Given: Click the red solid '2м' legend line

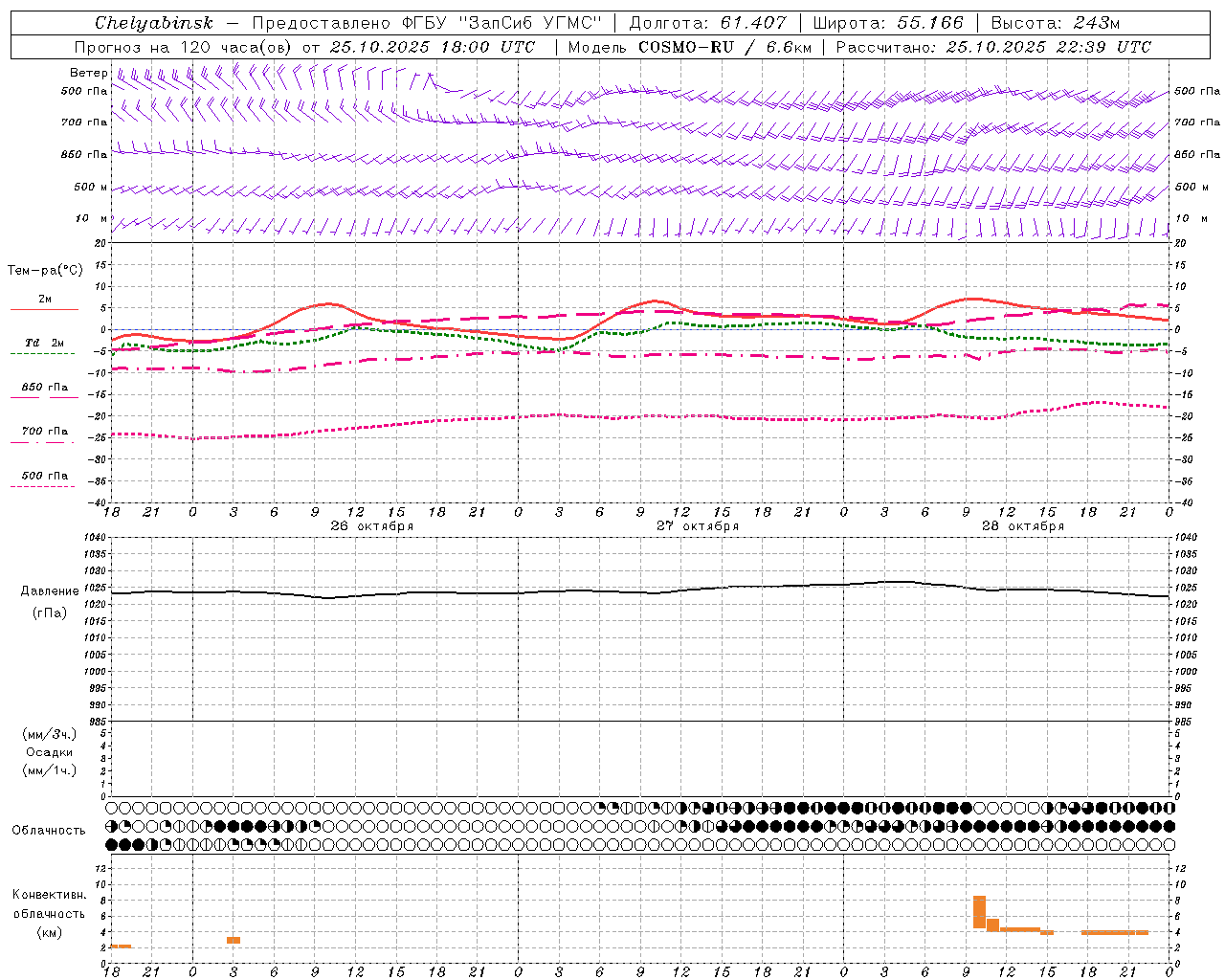Looking at the screenshot, I should coord(44,309).
